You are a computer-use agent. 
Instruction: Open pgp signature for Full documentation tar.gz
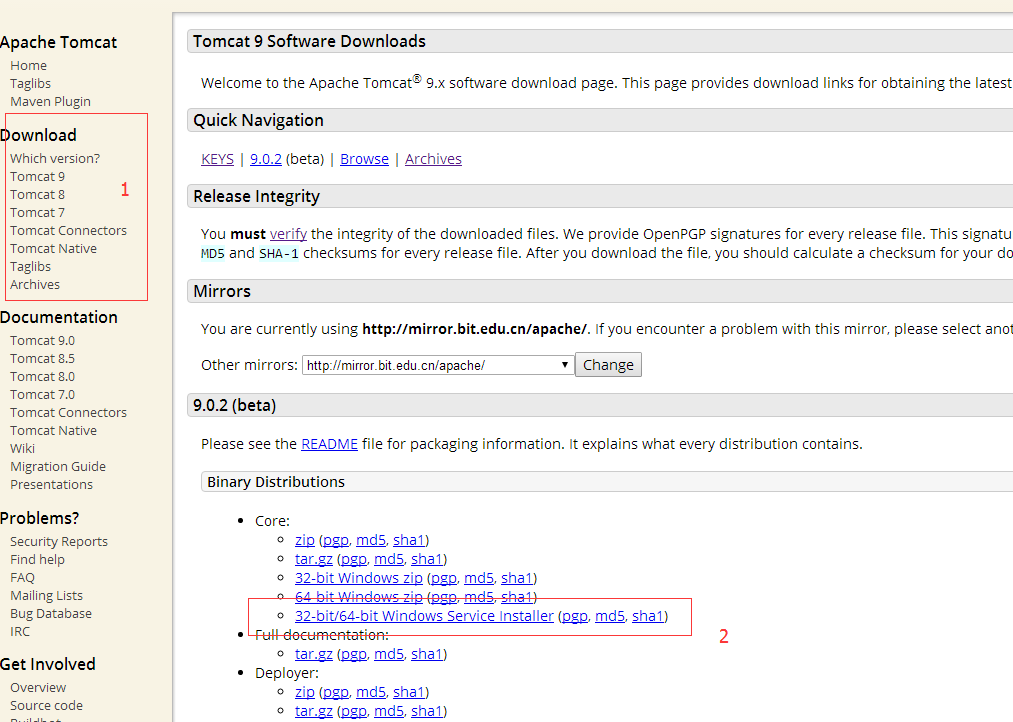tap(353, 654)
